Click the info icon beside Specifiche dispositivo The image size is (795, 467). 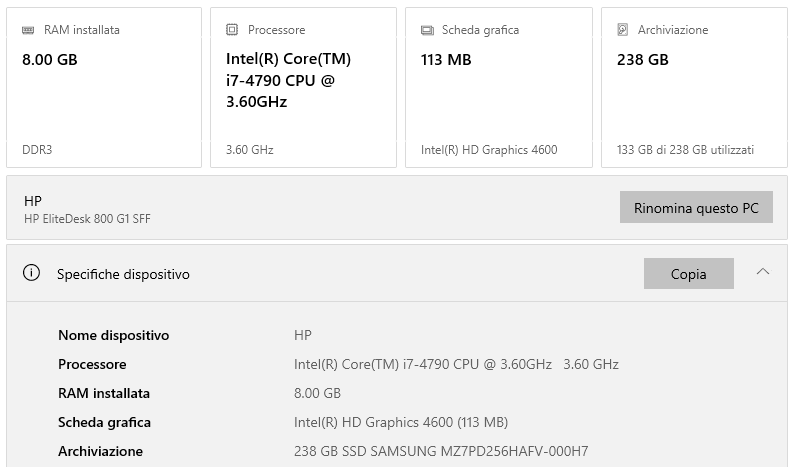tap(31, 273)
